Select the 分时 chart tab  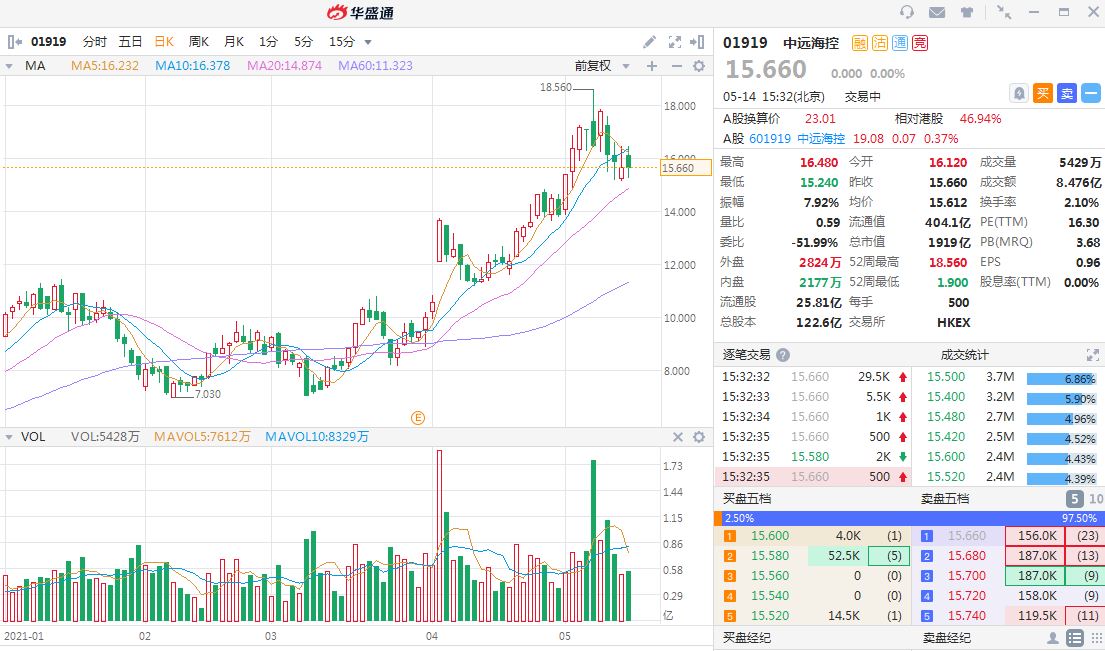click(95, 42)
